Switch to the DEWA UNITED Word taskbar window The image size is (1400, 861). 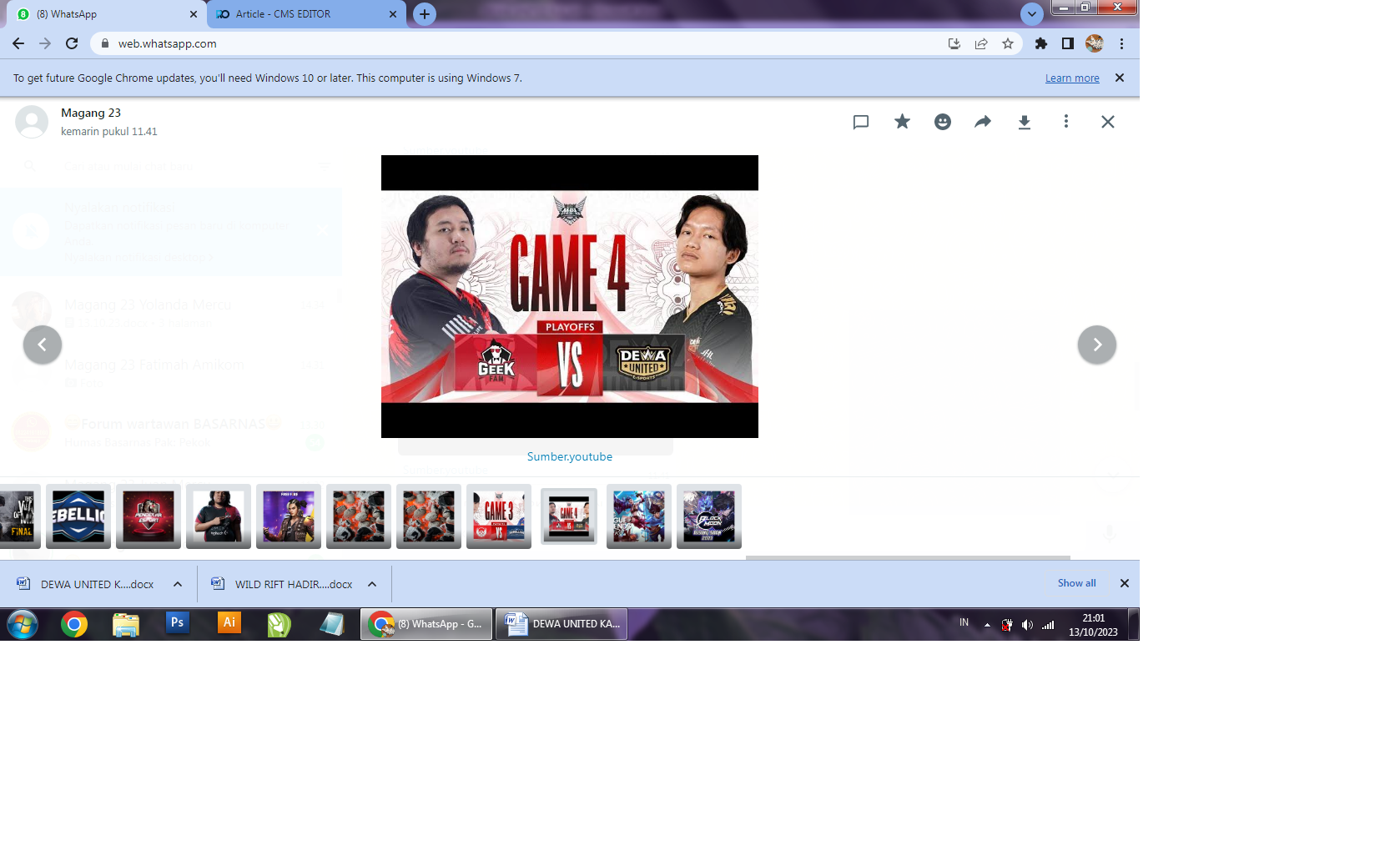pos(562,624)
